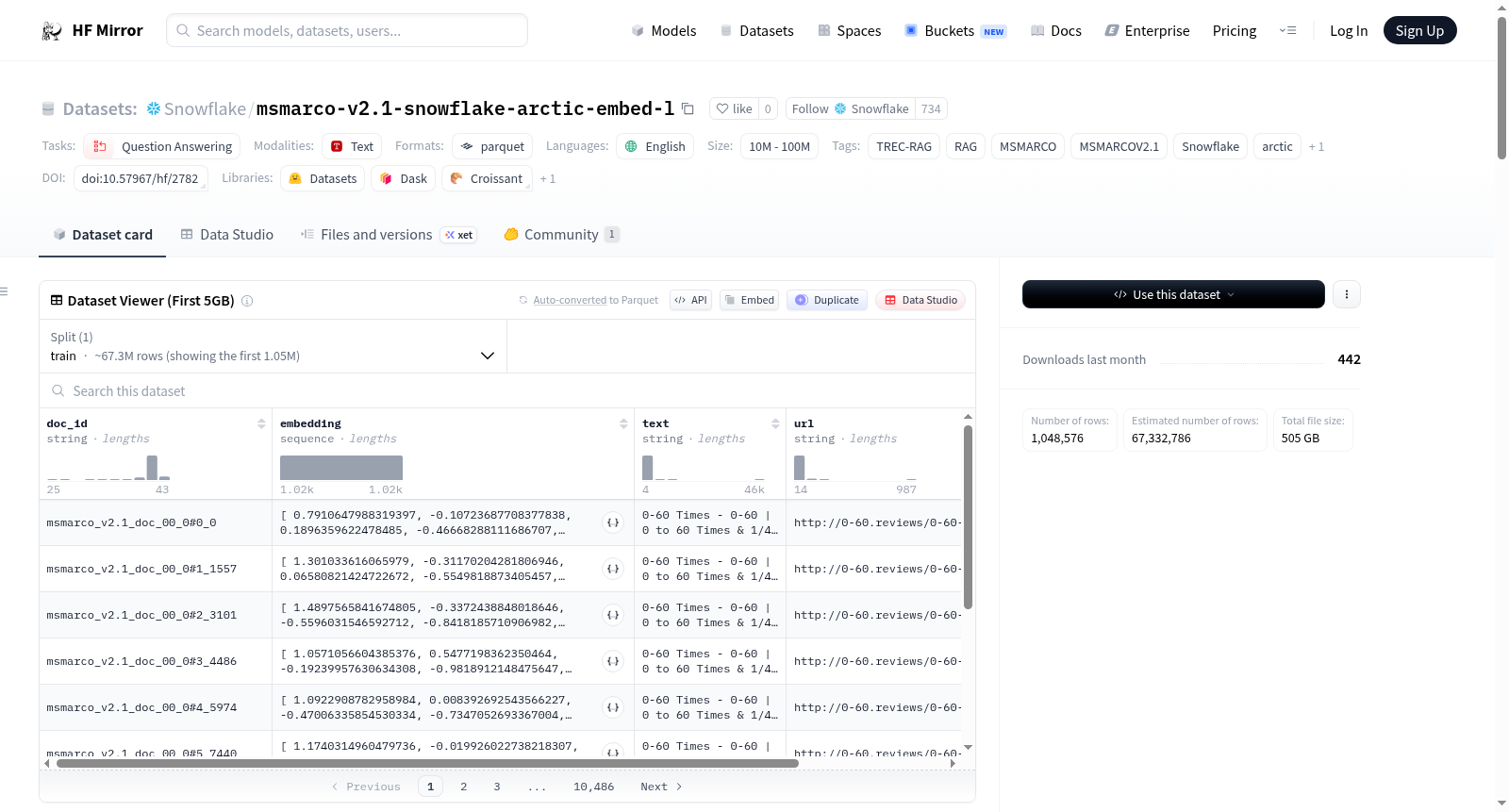The height and width of the screenshot is (812, 1509).
Task: Click the table's horizontal scrollbar thumb
Action: pyautogui.click(x=427, y=764)
